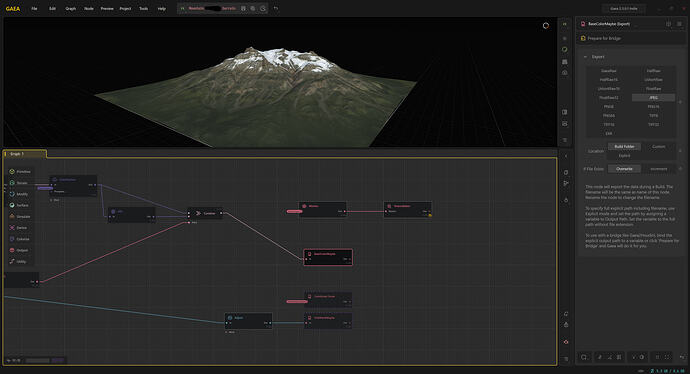Open the Simulate node category
This screenshot has width=690, height=374.
pos(20,216)
